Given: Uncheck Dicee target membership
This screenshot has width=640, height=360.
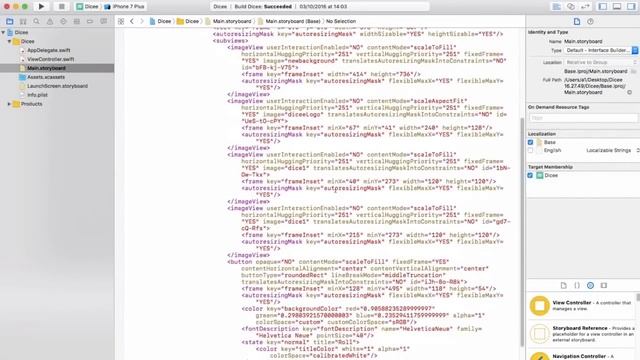Looking at the screenshot, I should [x=530, y=175].
